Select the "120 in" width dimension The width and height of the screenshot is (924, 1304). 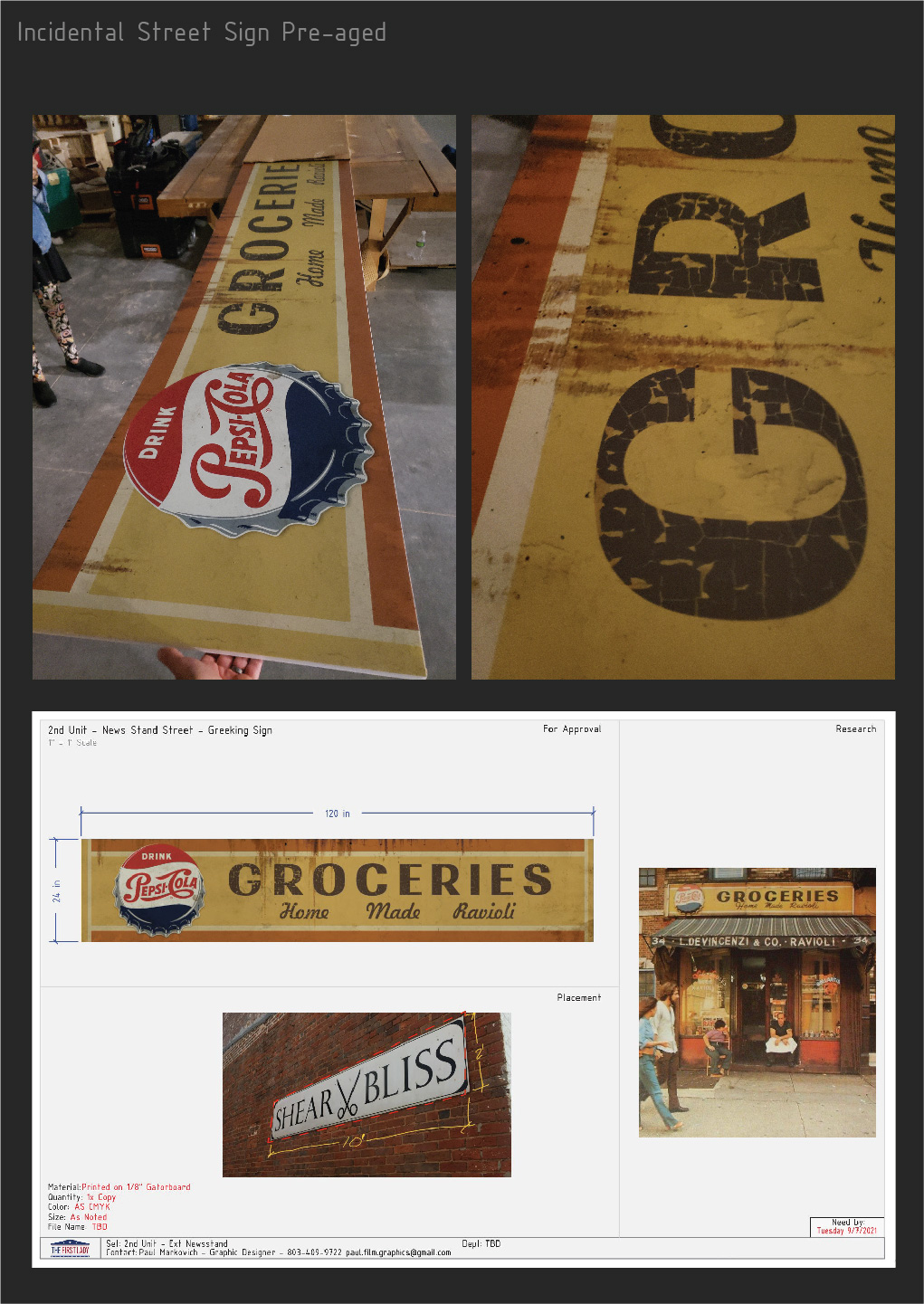point(338,814)
